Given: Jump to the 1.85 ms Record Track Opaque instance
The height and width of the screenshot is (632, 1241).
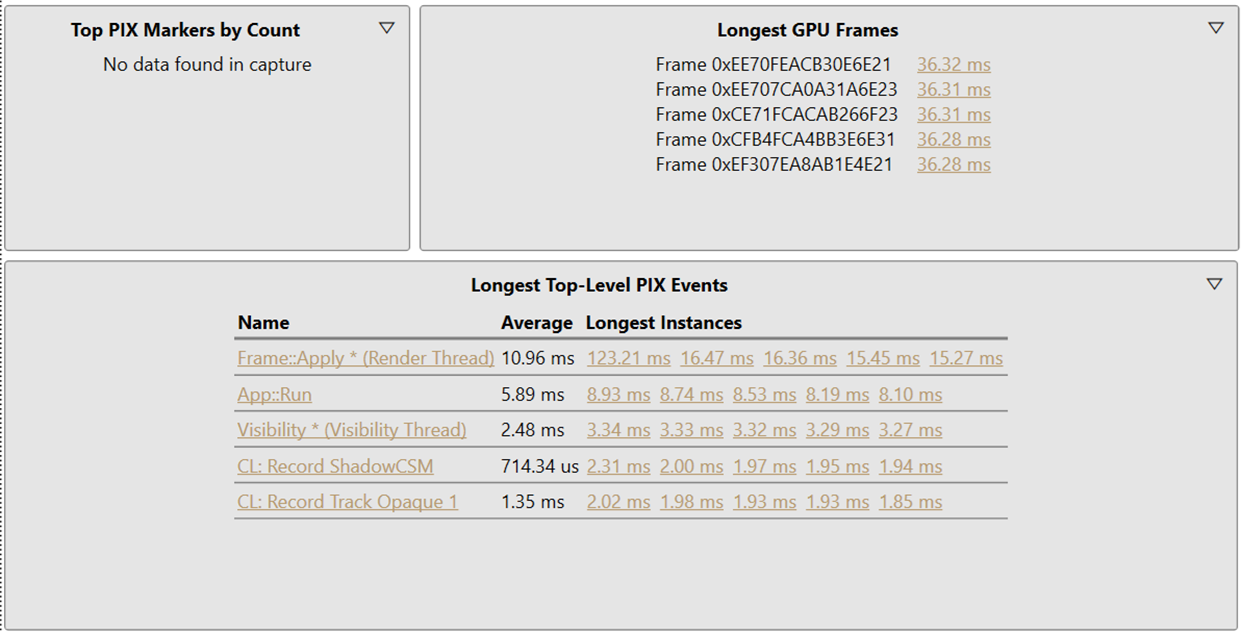Looking at the screenshot, I should click(x=911, y=502).
